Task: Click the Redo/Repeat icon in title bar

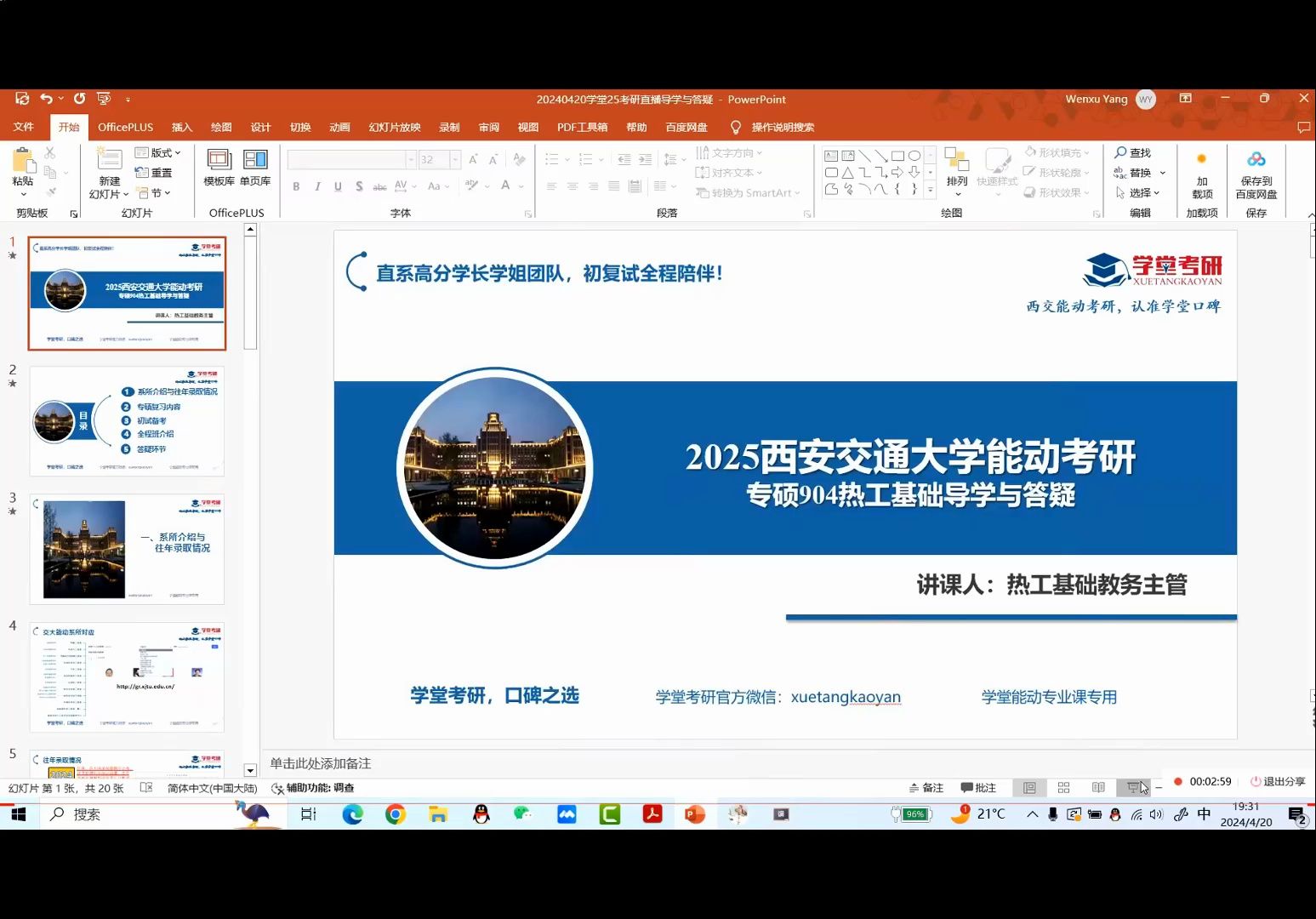Action: (x=79, y=99)
